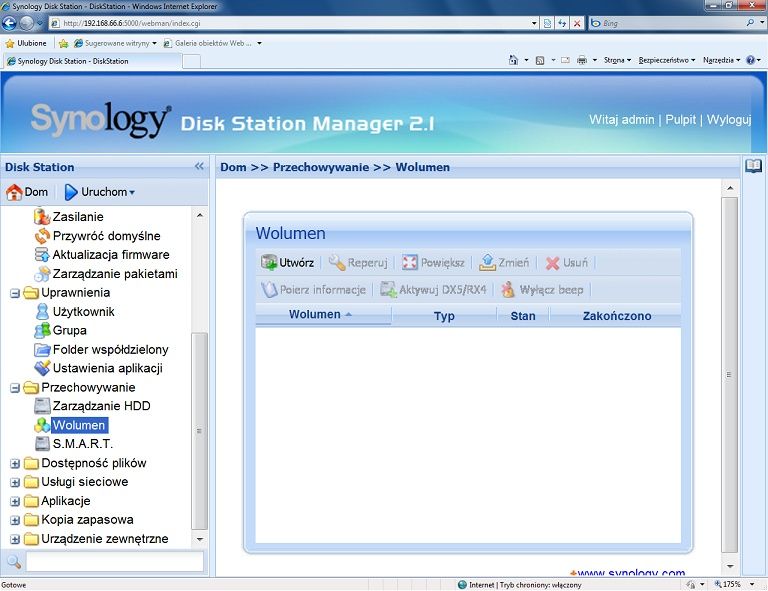Click the Usuń red X icon
Viewport: 768px width, 591px height.
click(x=552, y=263)
